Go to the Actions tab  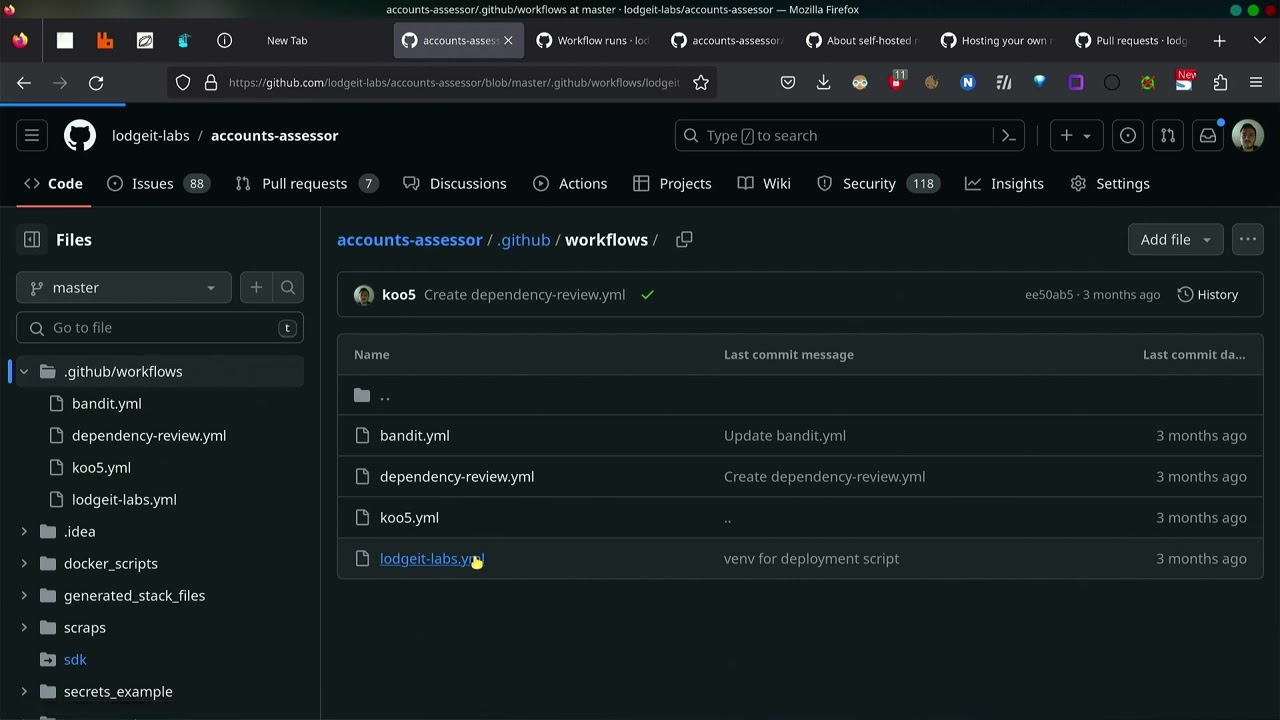point(570,183)
